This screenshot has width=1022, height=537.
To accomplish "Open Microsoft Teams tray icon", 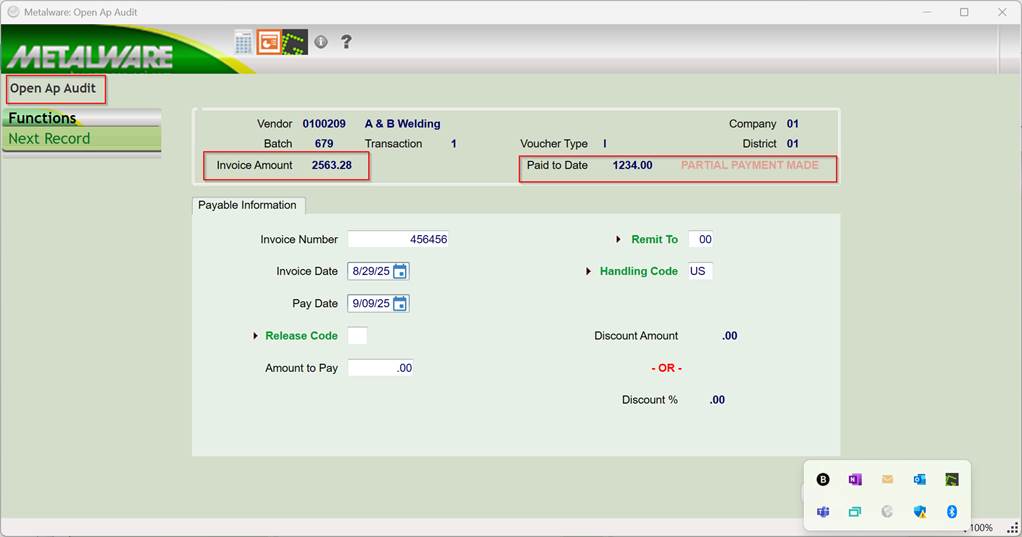I will pos(823,512).
